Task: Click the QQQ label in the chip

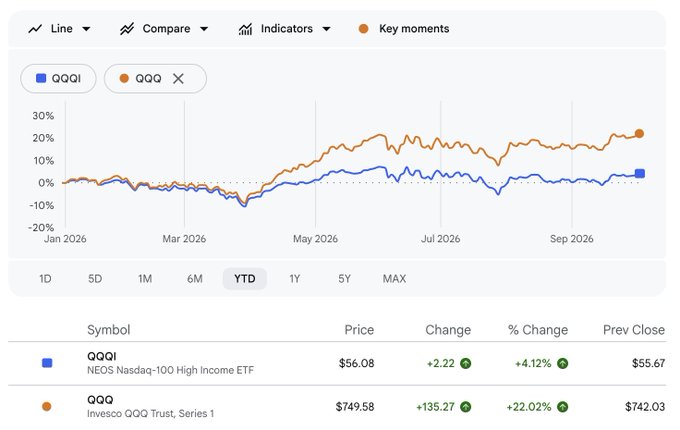Action: pos(148,78)
